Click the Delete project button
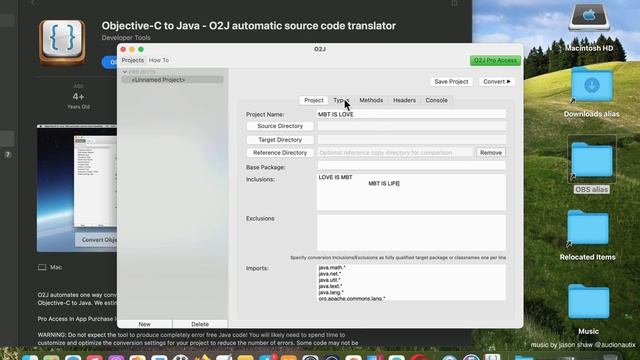 click(200, 324)
